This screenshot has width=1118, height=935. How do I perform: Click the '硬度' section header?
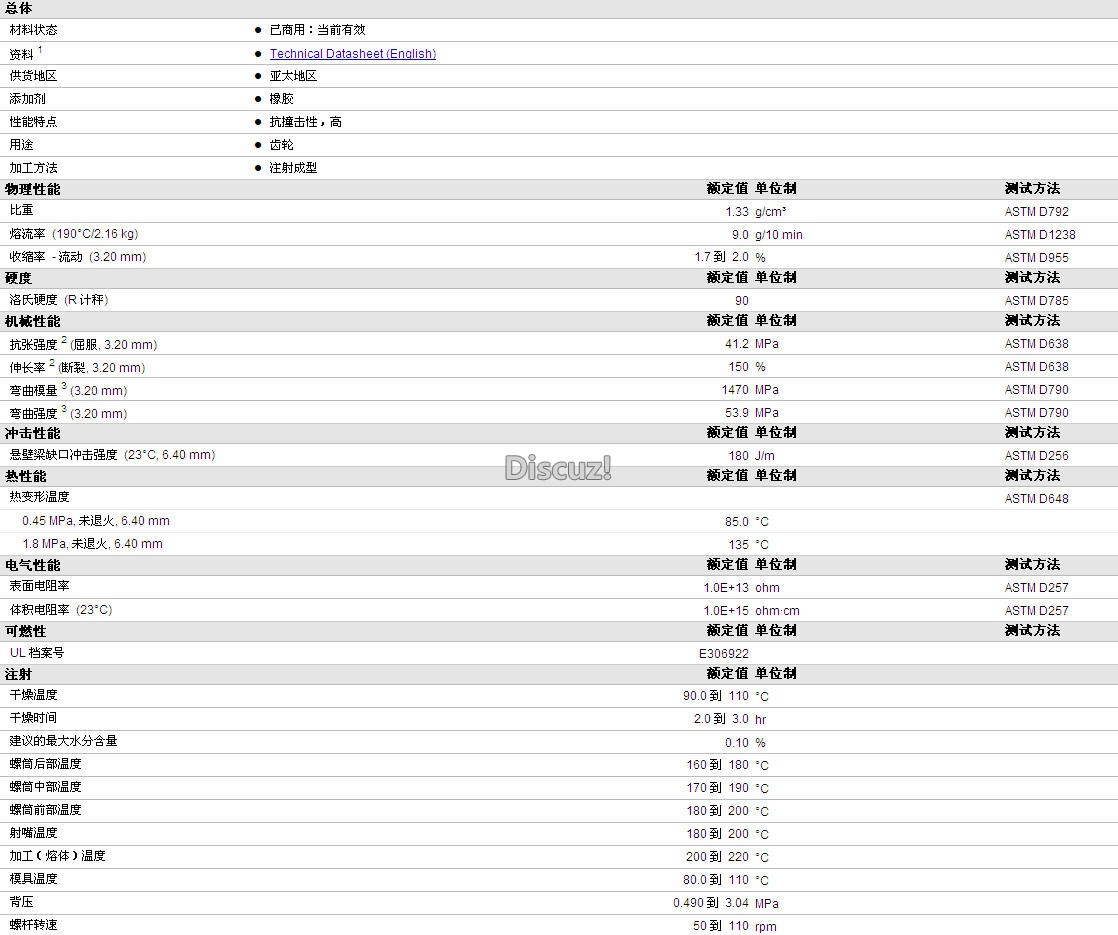point(19,278)
